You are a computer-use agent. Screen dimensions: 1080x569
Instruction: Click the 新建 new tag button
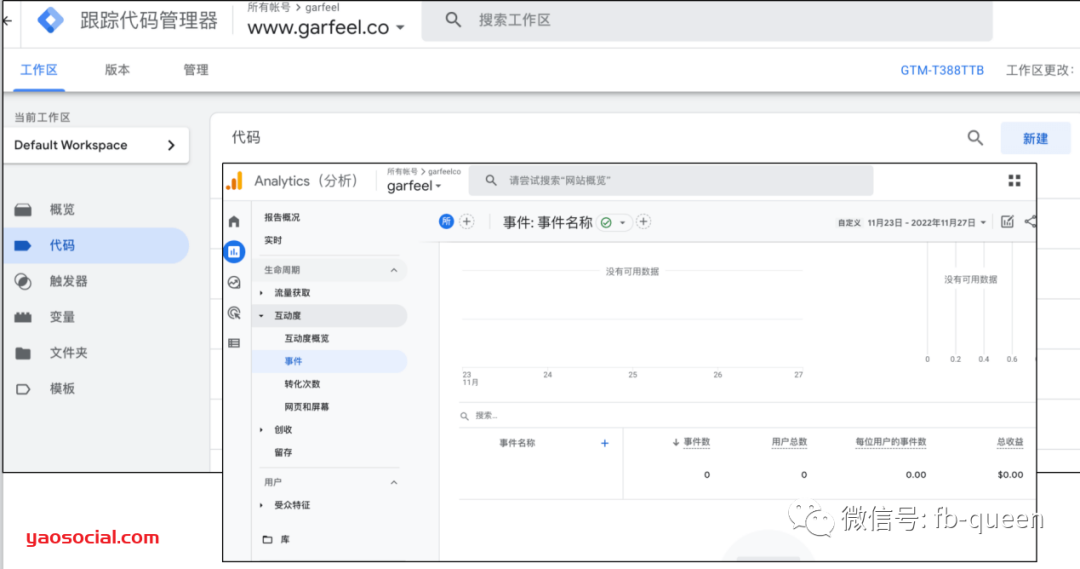(1035, 138)
